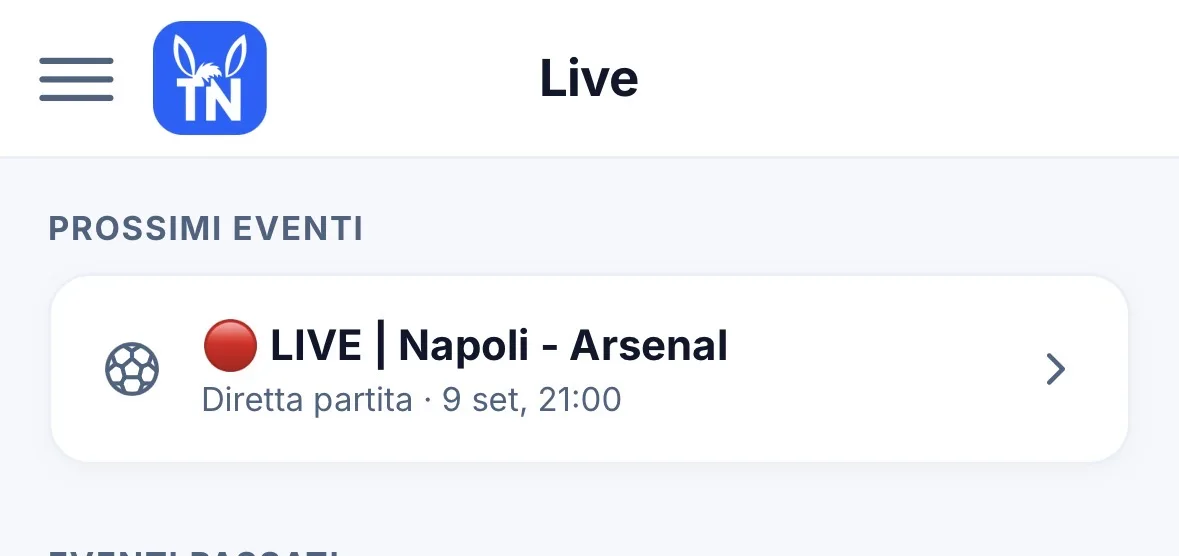Click the "Live" page title in header
1179x556 pixels.
click(589, 78)
